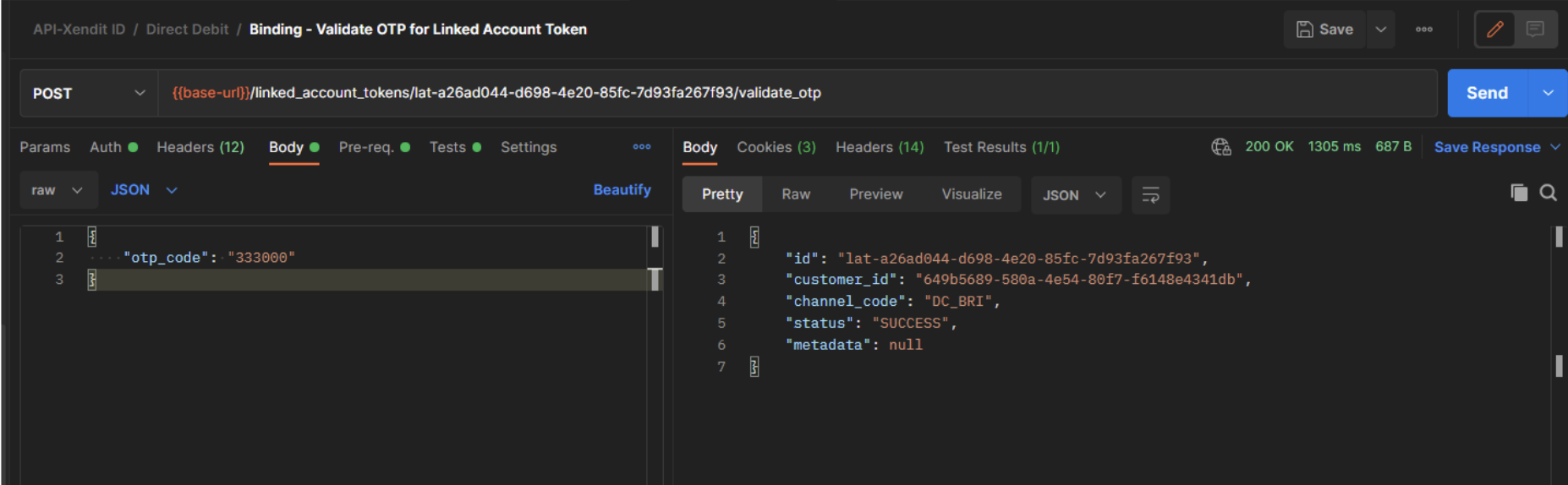Click the Direct Debit breadcrumb
1568x485 pixels.
click(x=187, y=30)
